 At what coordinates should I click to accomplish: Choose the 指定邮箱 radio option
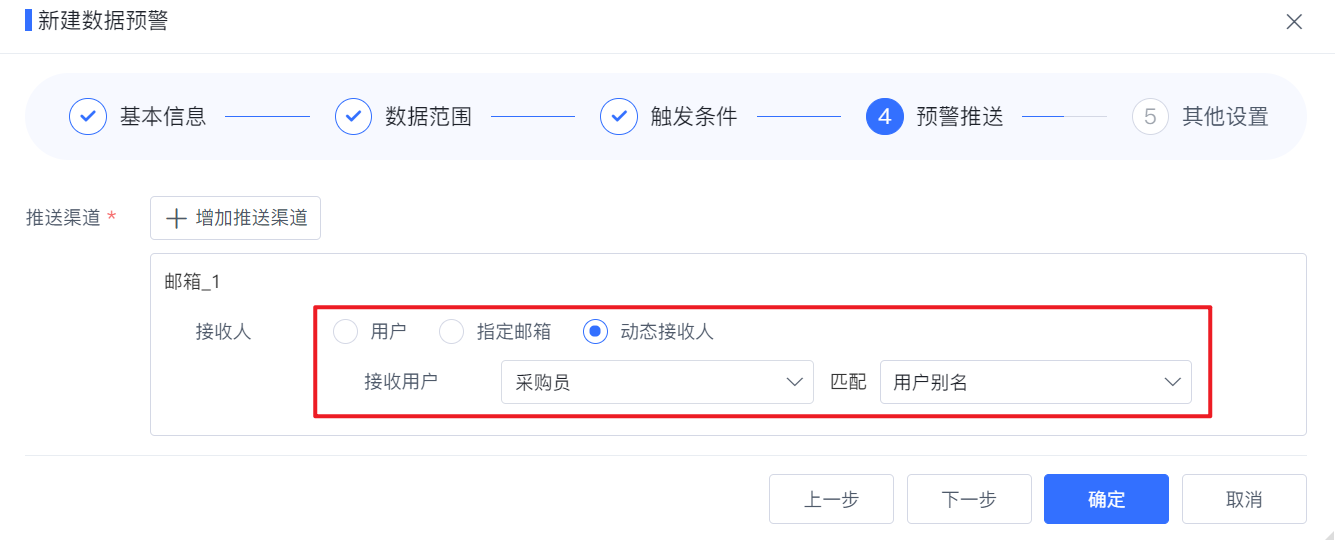pos(452,331)
